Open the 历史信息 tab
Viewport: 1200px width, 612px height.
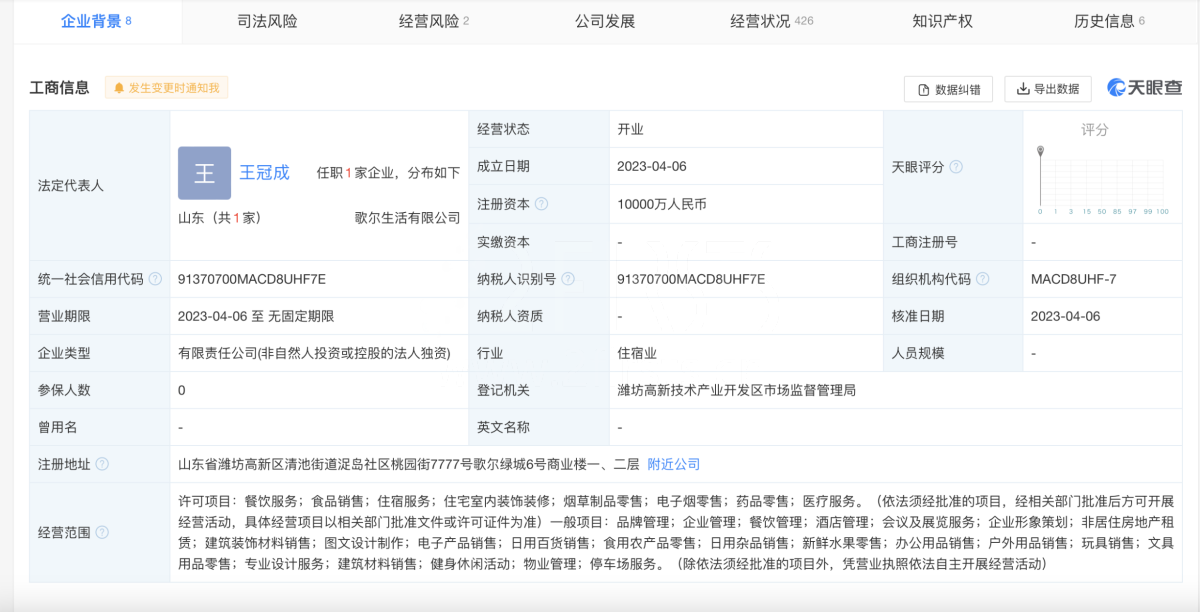(x=1106, y=20)
